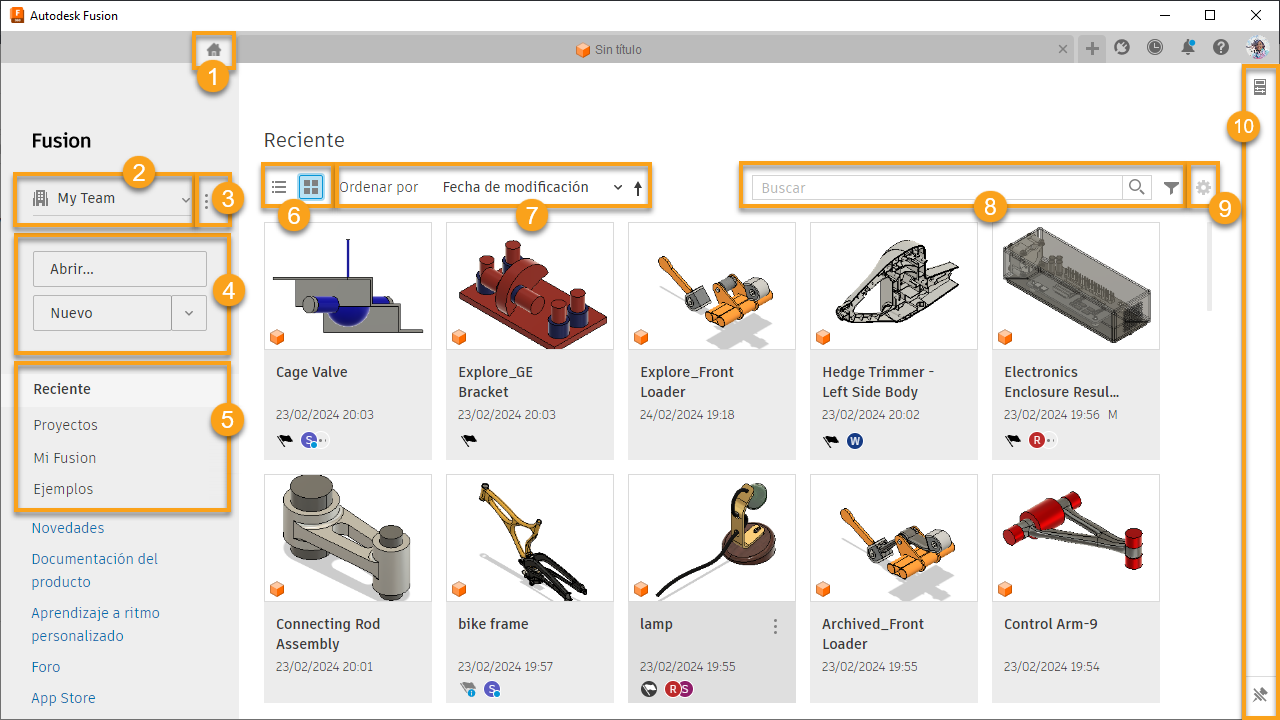Close the Sin título tab
Image resolution: width=1280 pixels, height=720 pixels.
coord(1063,49)
